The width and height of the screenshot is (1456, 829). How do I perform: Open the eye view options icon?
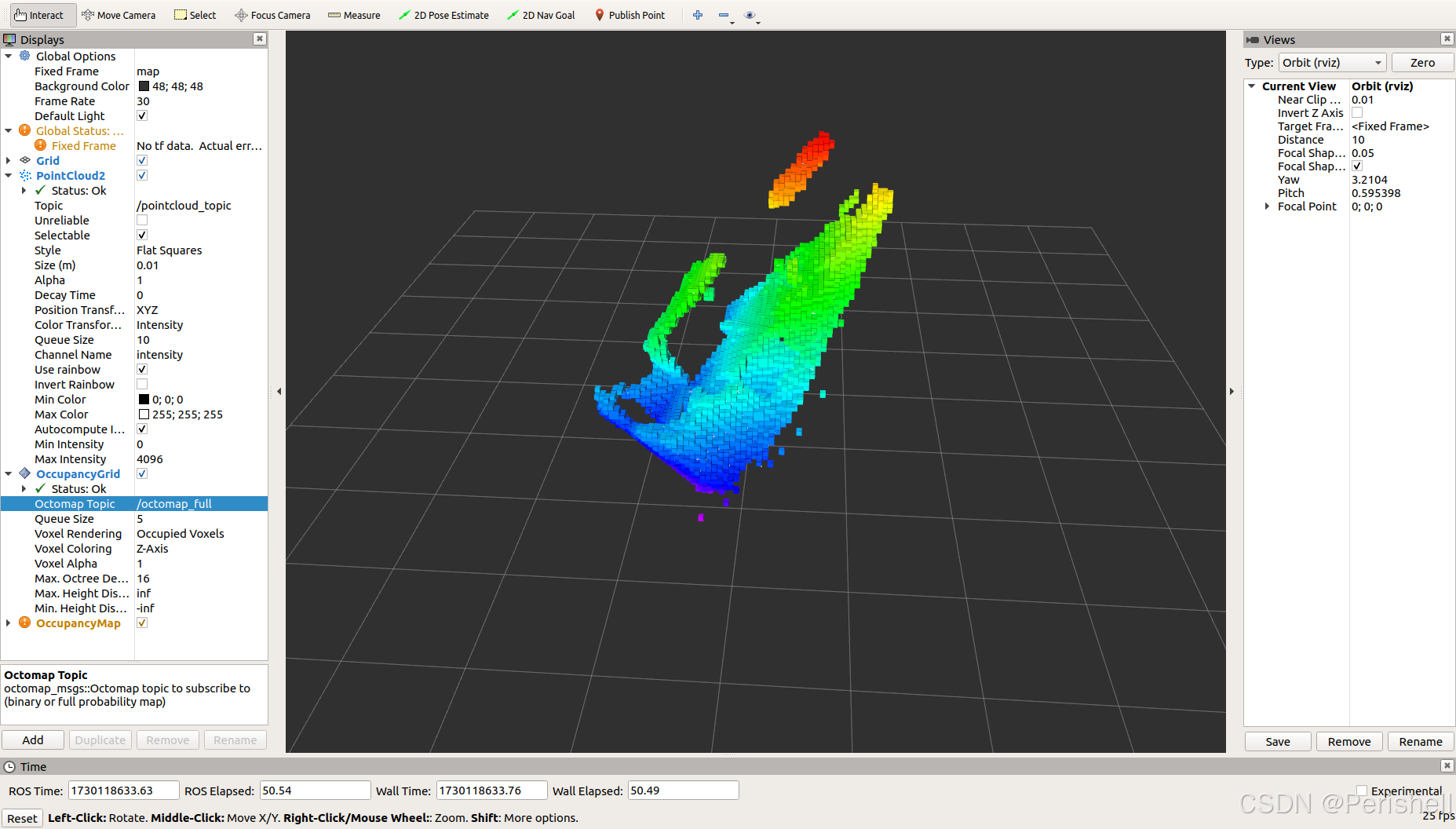pos(750,15)
